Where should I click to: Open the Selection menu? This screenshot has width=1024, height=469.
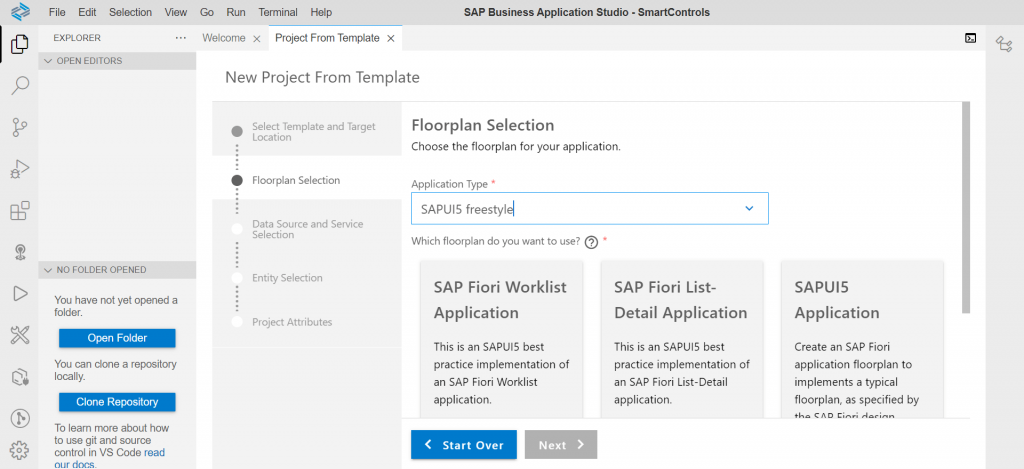(x=131, y=12)
